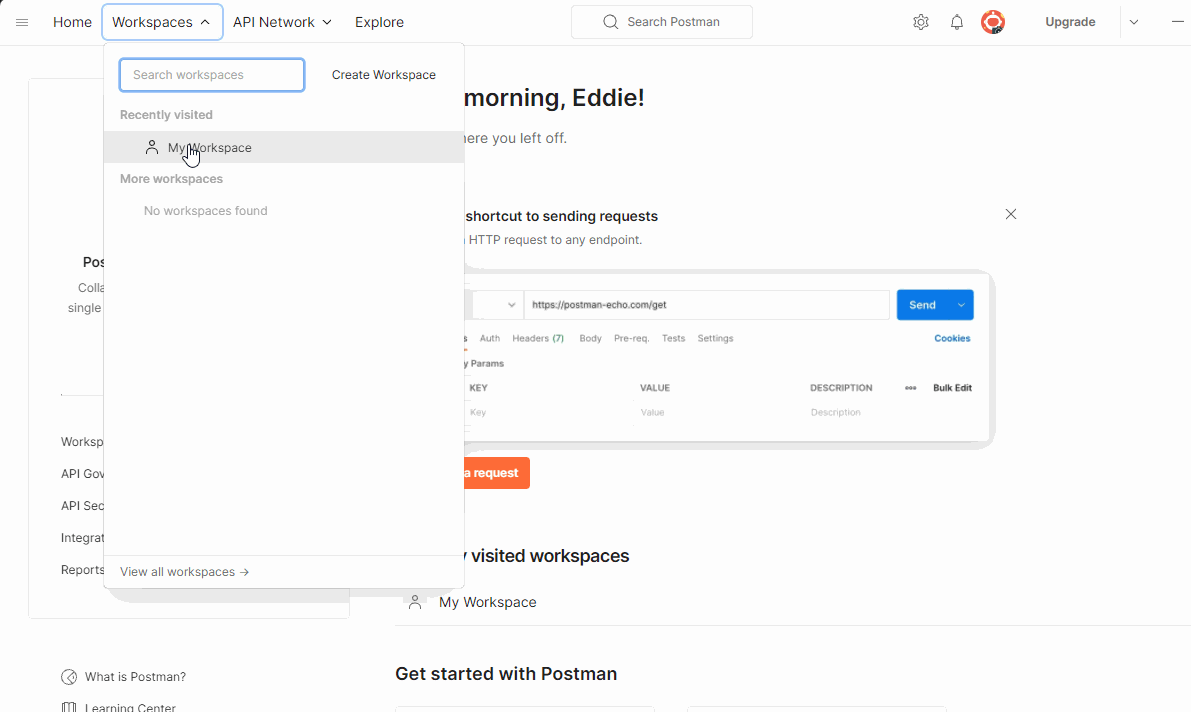
Task: Open the HTTP method dropdown chevron
Action: pos(511,305)
